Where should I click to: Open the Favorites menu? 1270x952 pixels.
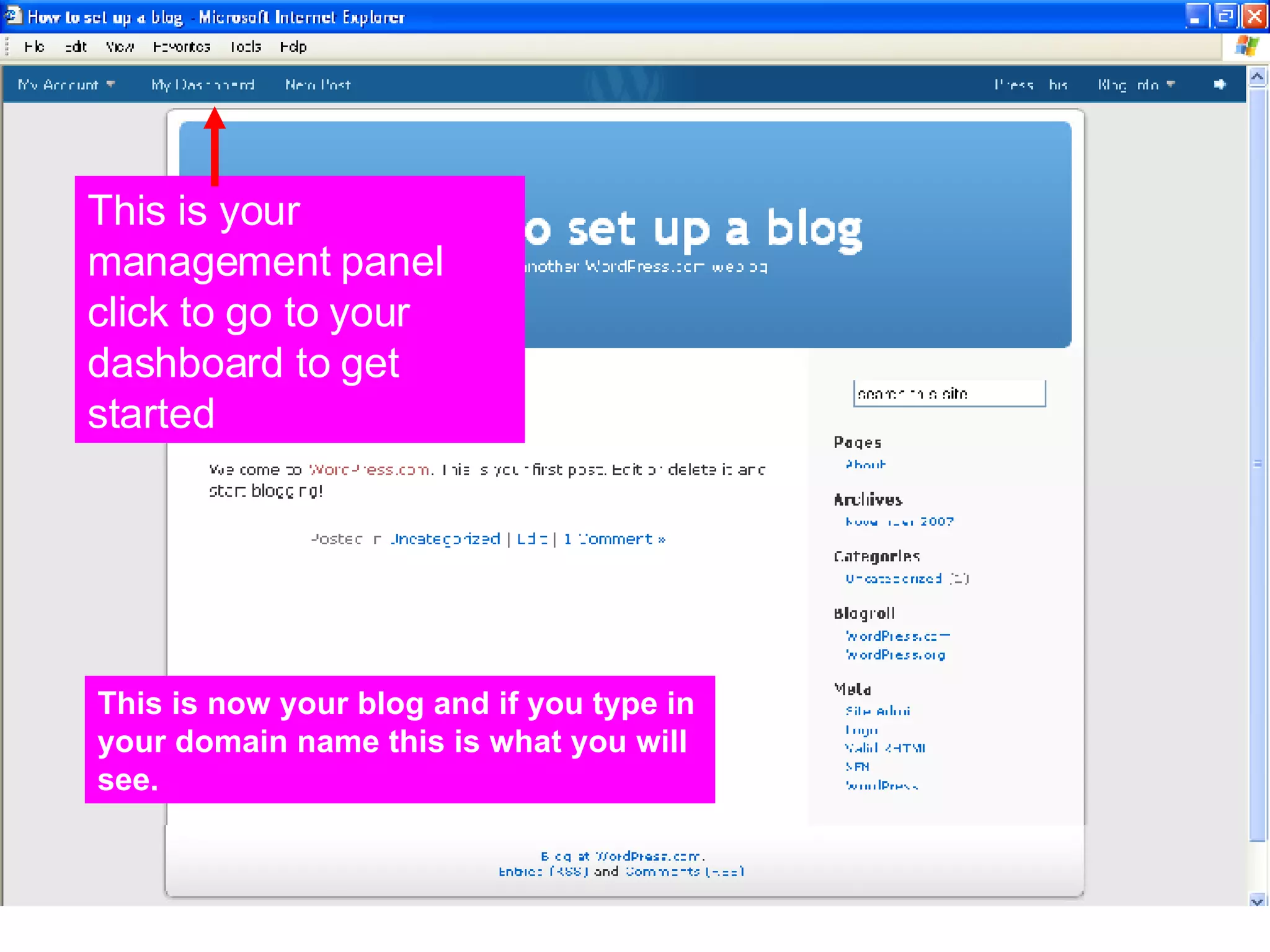coord(182,47)
